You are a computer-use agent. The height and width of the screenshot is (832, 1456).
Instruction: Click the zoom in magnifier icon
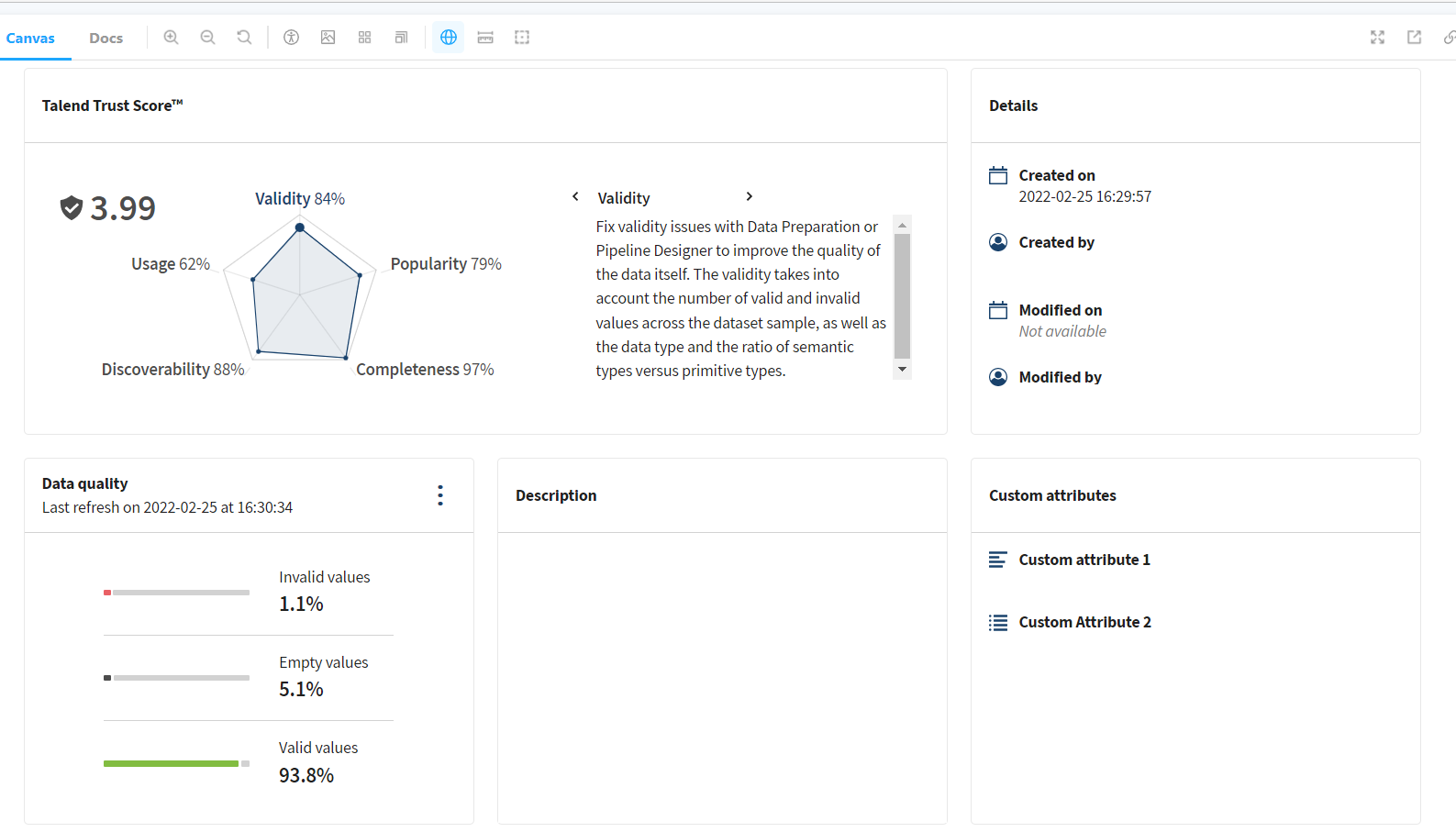(171, 38)
